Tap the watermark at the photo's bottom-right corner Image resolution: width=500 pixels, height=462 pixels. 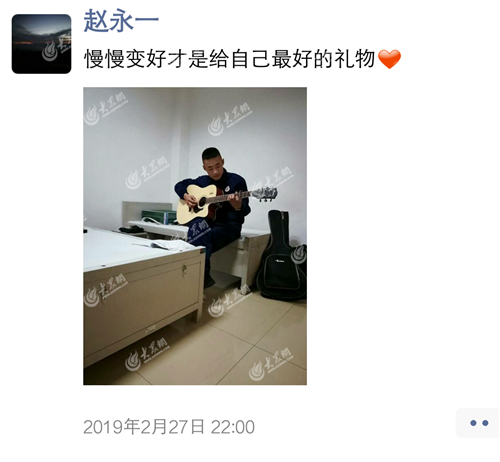pos(271,364)
